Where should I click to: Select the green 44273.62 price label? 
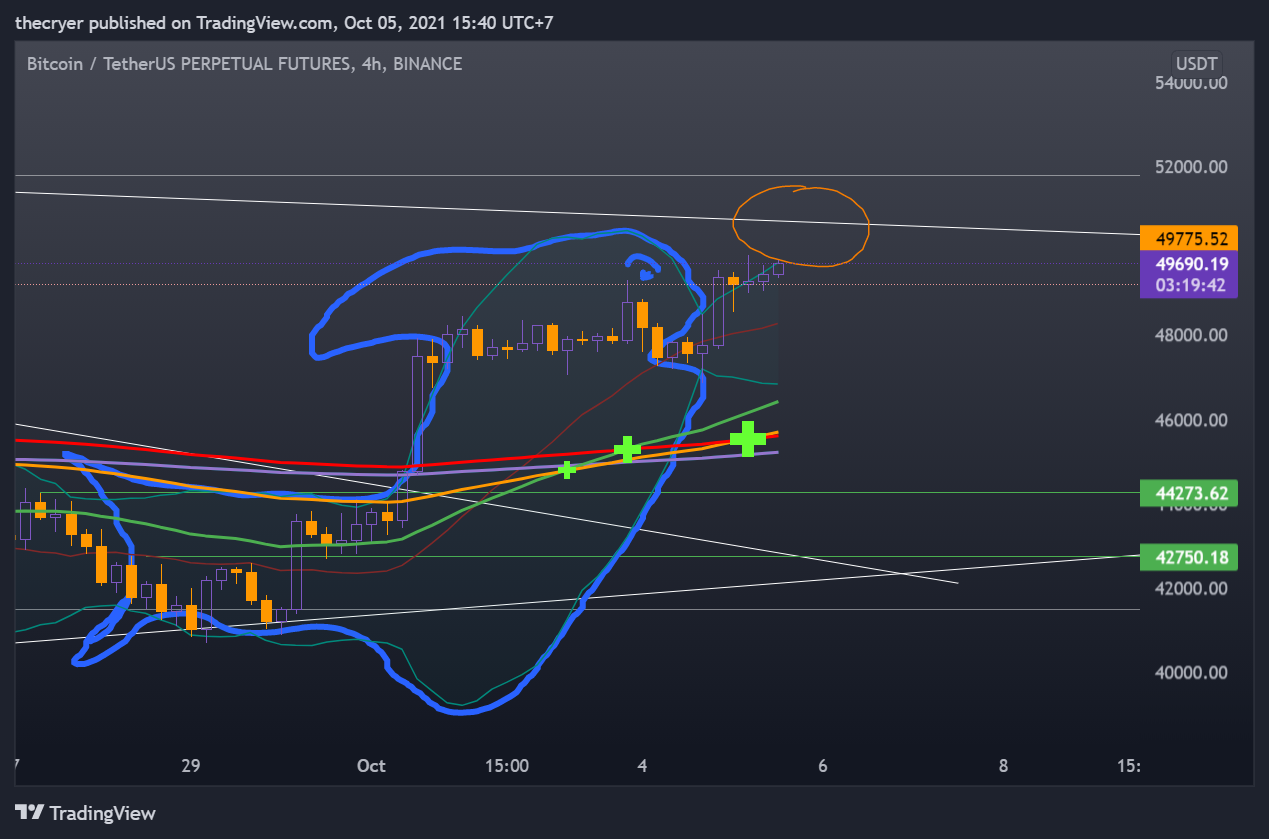[1189, 492]
